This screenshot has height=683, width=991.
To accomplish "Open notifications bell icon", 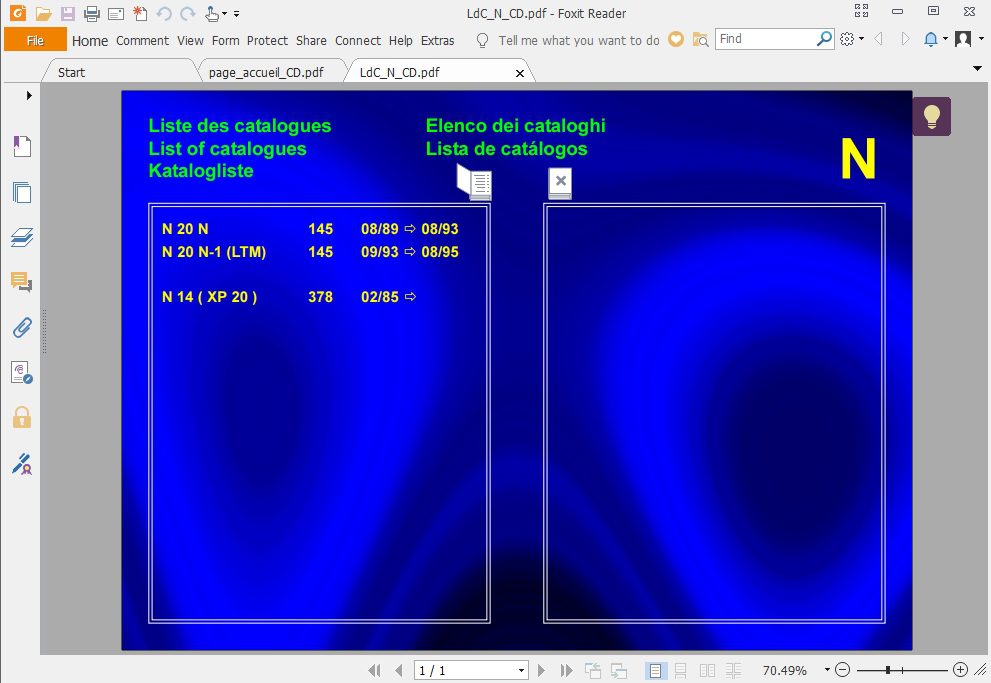I will click(930, 39).
